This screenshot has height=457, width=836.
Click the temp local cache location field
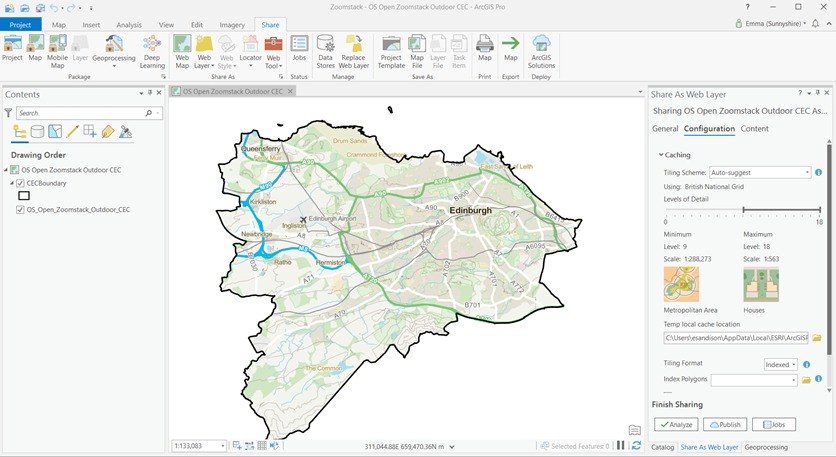click(736, 338)
